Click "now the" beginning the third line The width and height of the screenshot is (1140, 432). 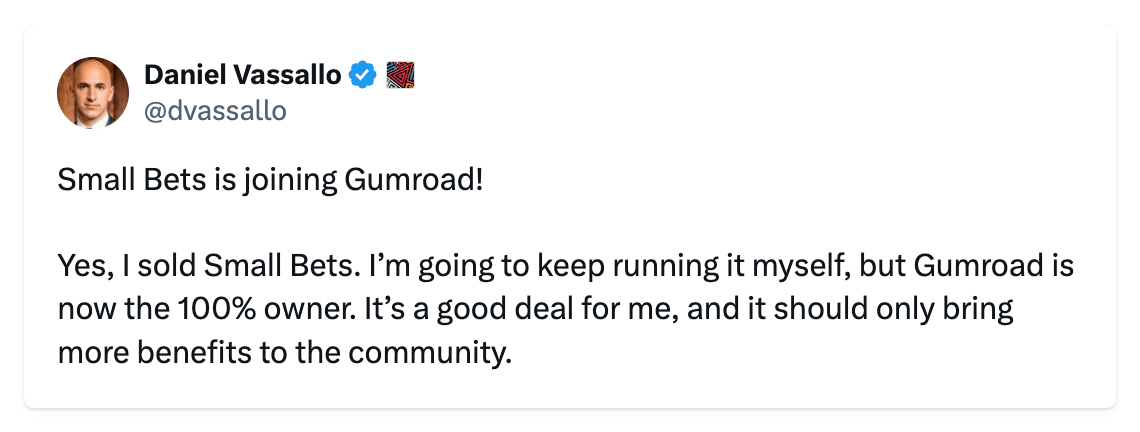[113, 310]
